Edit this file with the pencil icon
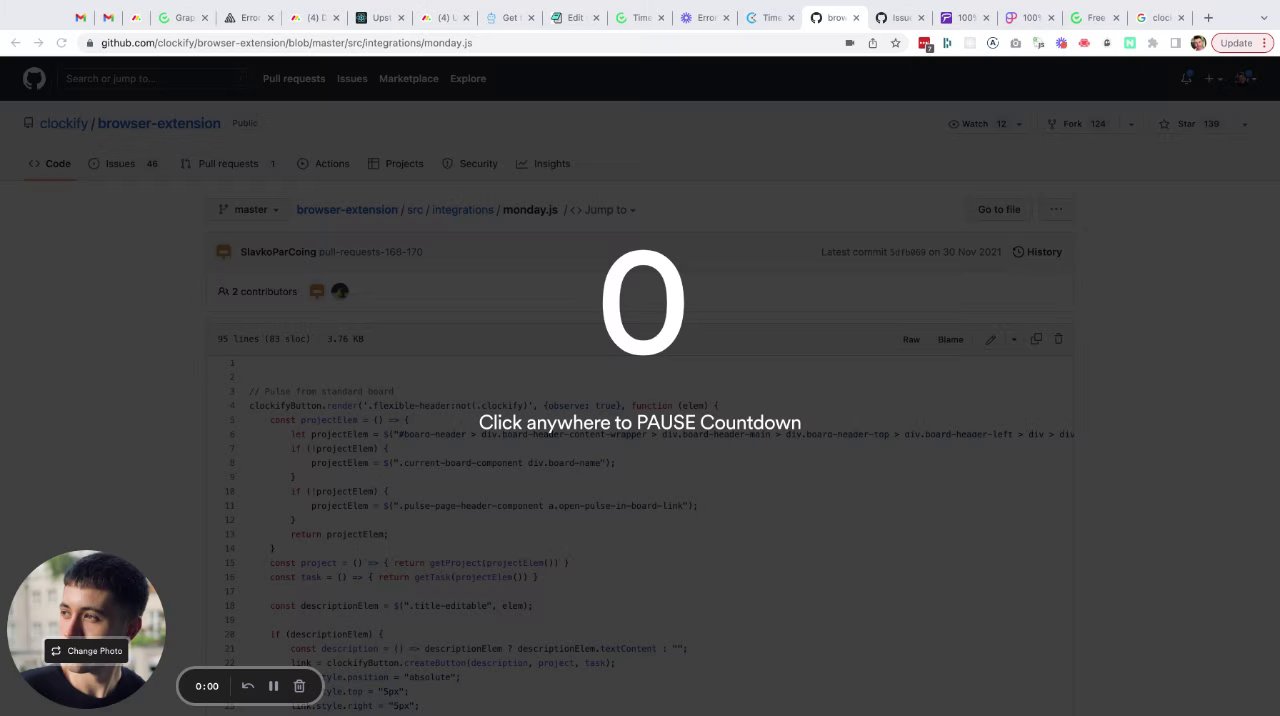1280x716 pixels. tap(990, 339)
